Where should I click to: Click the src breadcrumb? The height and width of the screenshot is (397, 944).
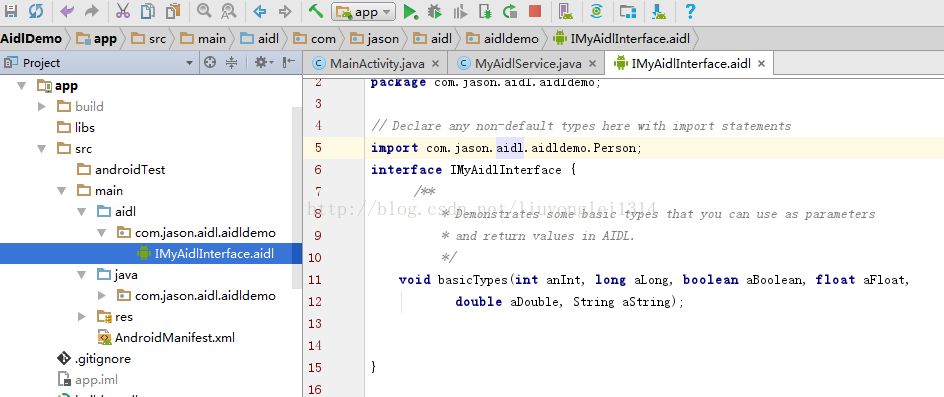click(148, 39)
